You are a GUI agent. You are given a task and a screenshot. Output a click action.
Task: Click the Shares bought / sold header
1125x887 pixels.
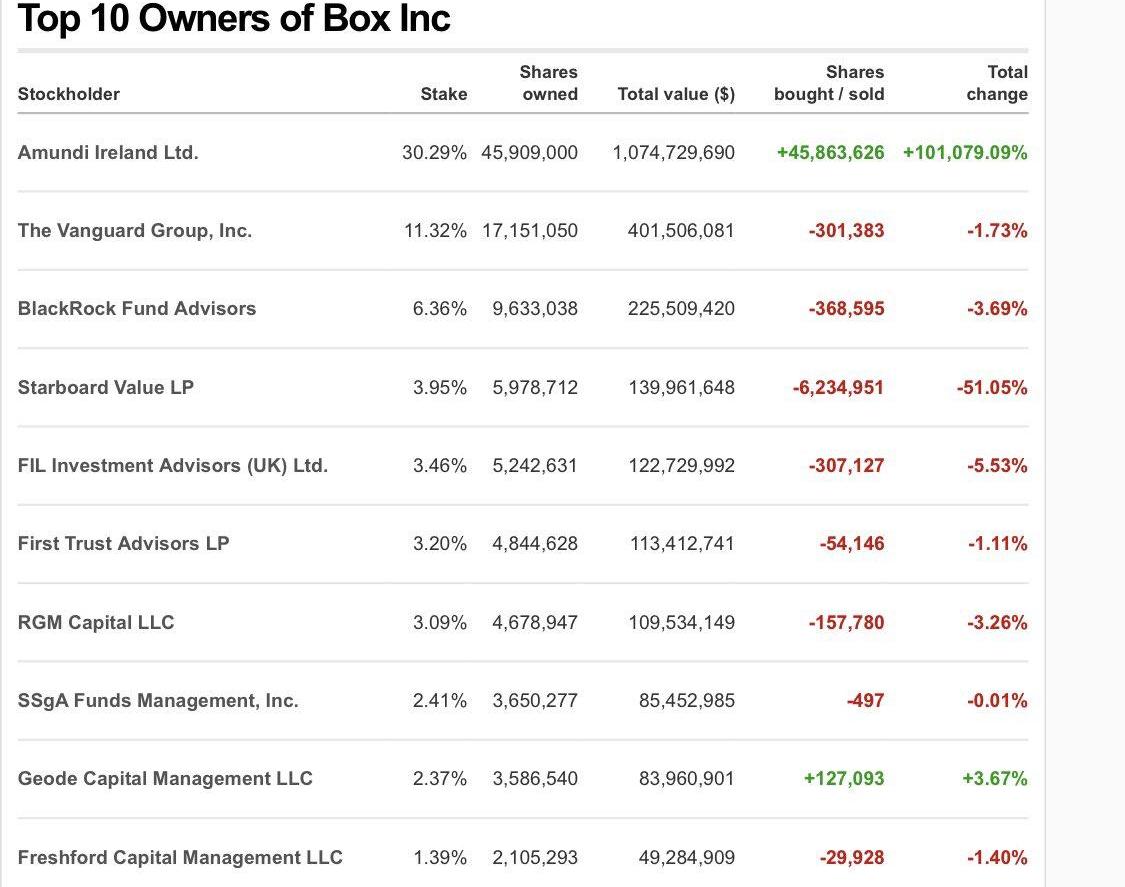pyautogui.click(x=829, y=83)
